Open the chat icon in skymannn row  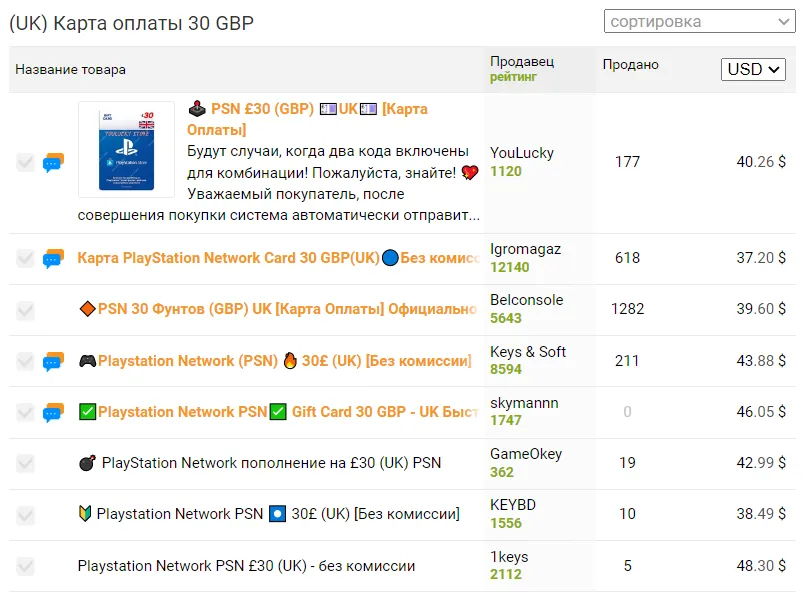click(x=53, y=413)
